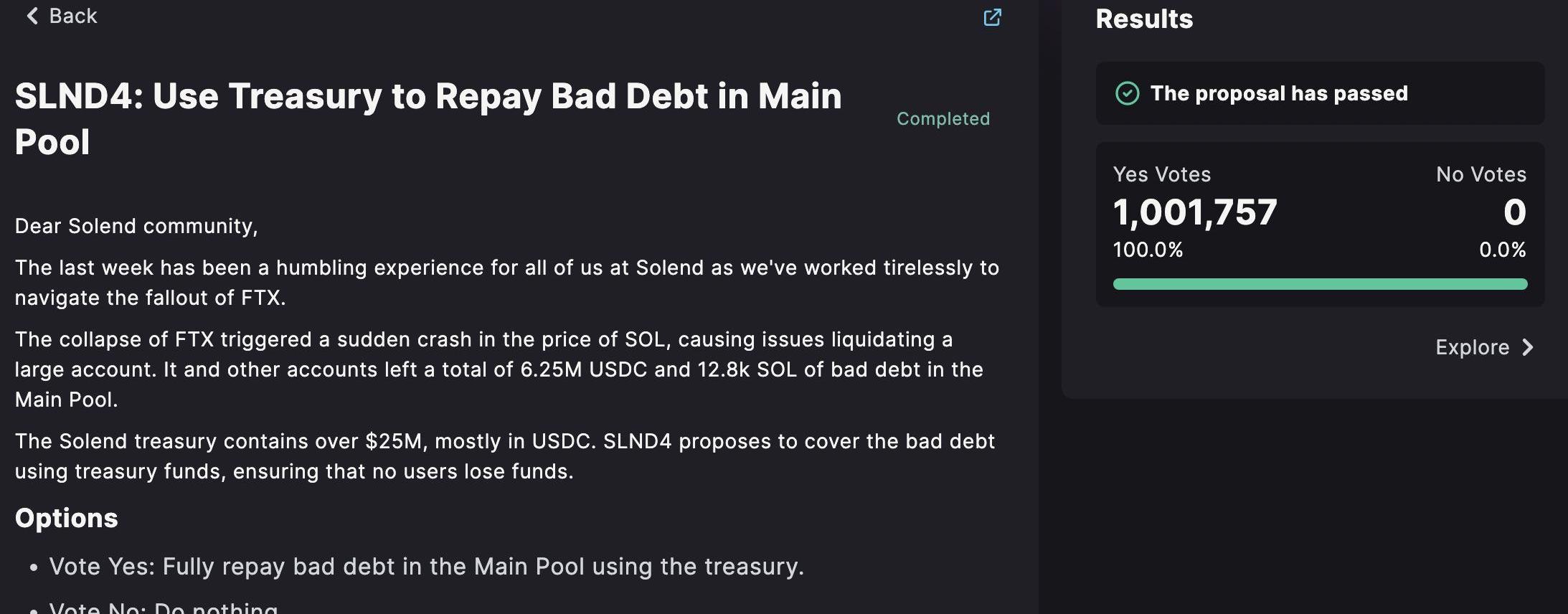
Task: Click the green vote progress bar
Action: click(x=1320, y=284)
